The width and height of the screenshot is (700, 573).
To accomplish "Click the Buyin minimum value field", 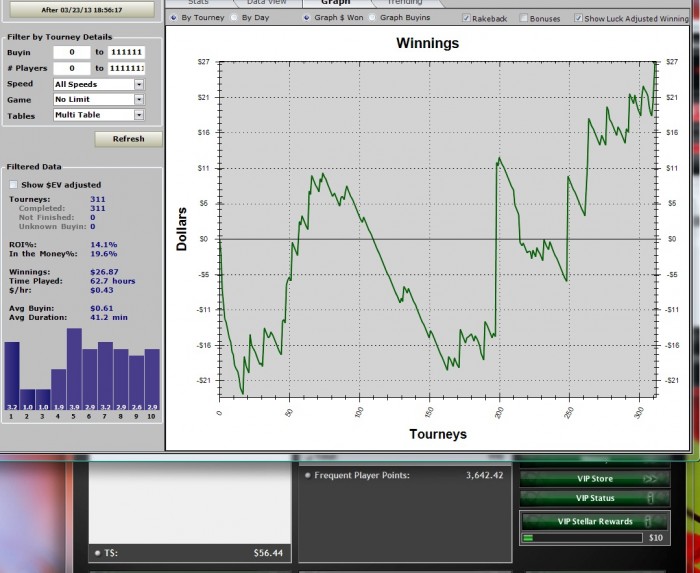I will [72, 52].
